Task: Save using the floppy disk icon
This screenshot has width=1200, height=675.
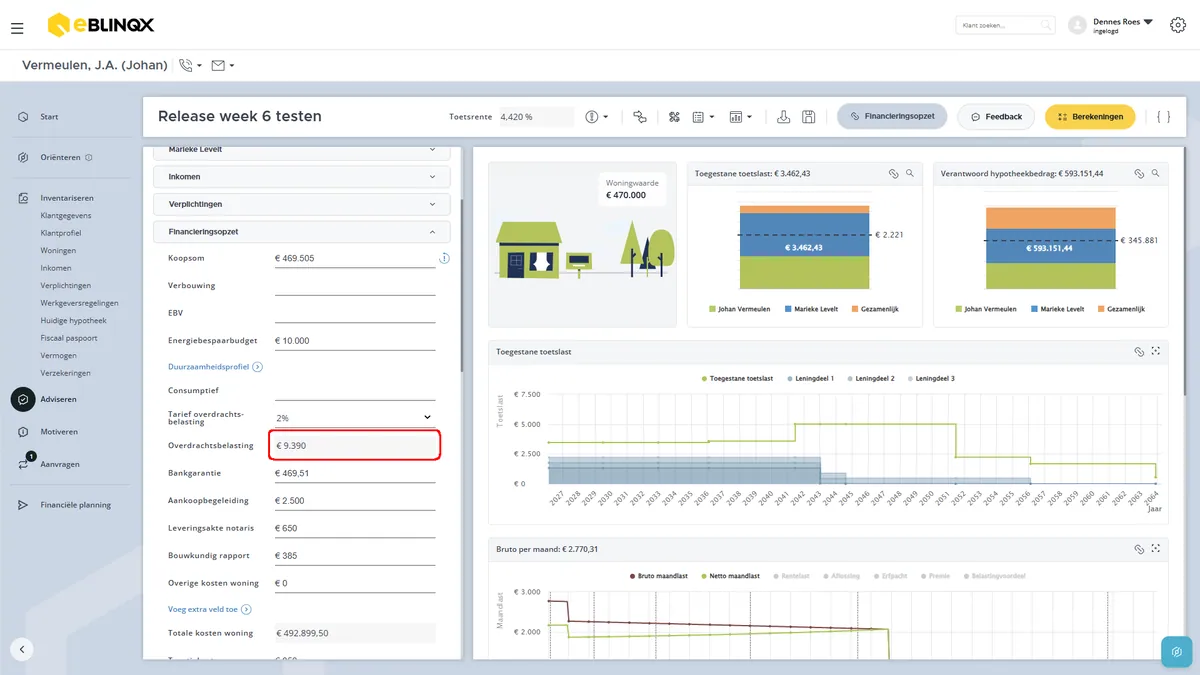Action: [809, 117]
